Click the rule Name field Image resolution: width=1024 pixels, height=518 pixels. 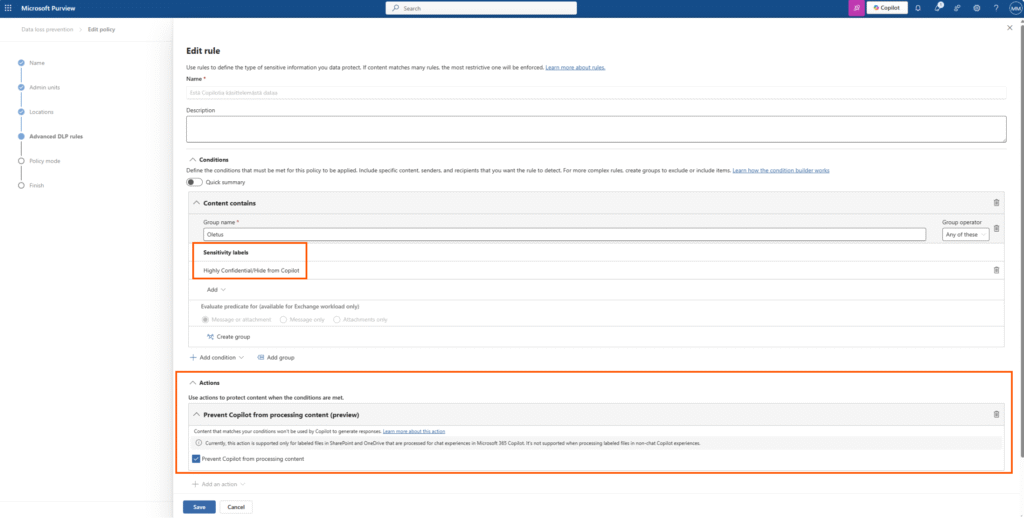pos(596,93)
